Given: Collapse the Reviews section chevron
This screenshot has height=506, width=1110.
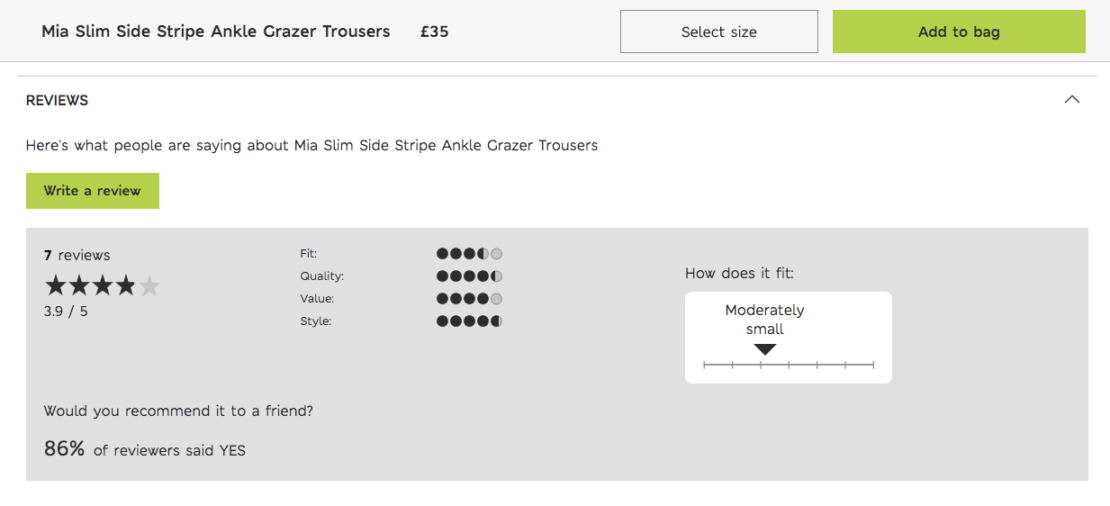Looking at the screenshot, I should tap(1072, 100).
